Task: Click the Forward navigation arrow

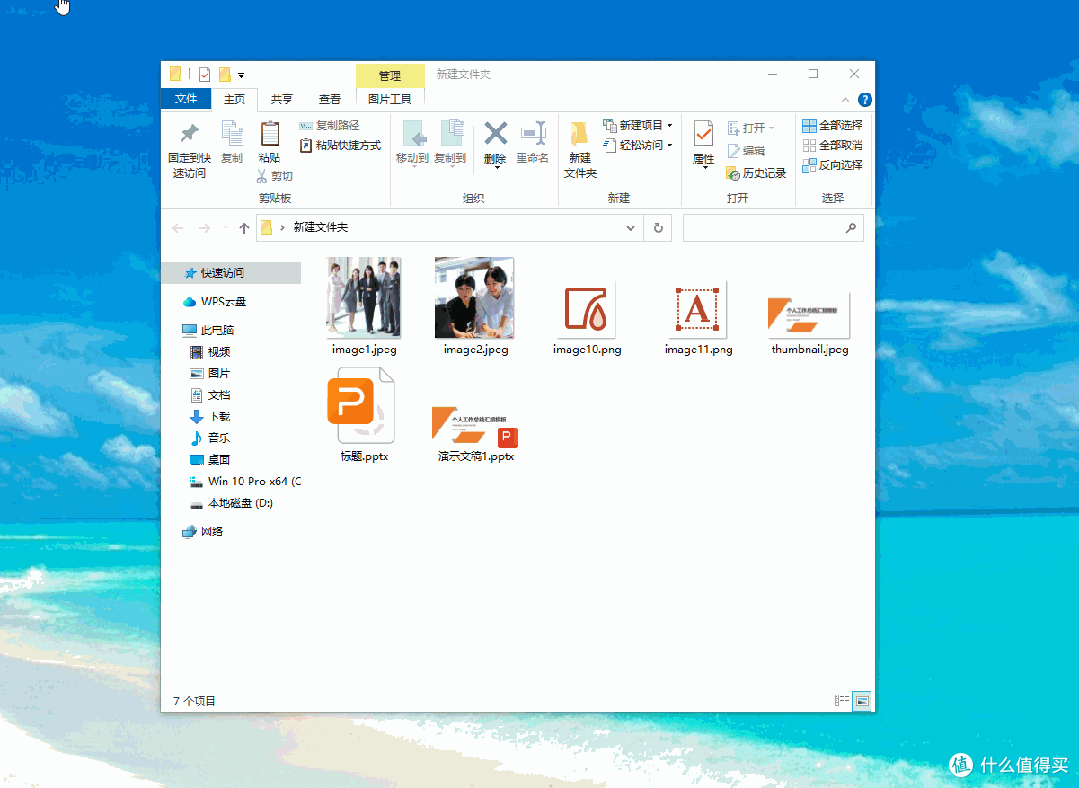Action: tap(204, 228)
